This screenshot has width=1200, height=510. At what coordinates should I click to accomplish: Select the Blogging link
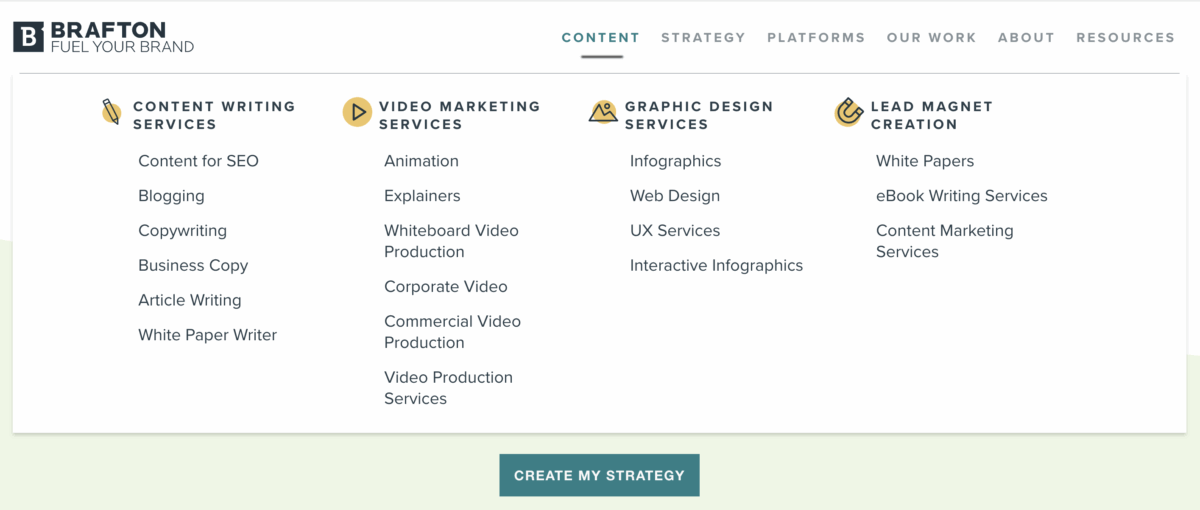point(171,196)
